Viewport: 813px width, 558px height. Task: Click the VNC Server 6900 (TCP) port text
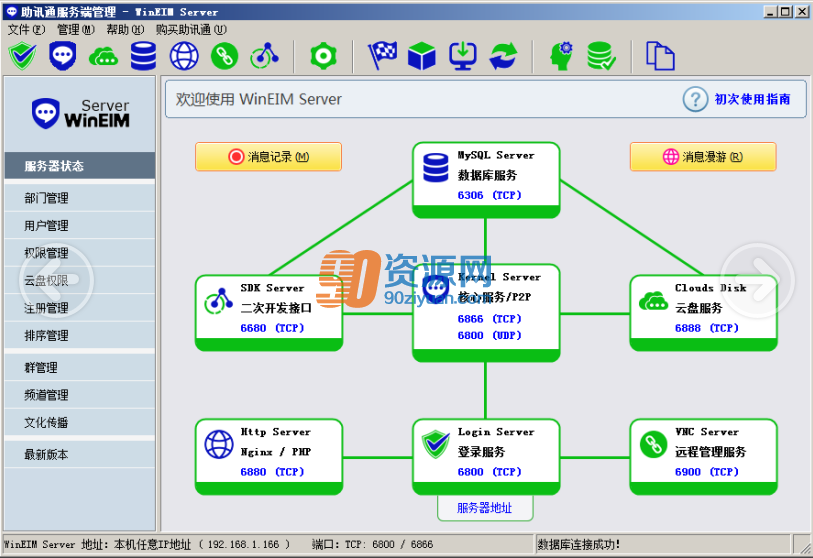pos(707,471)
